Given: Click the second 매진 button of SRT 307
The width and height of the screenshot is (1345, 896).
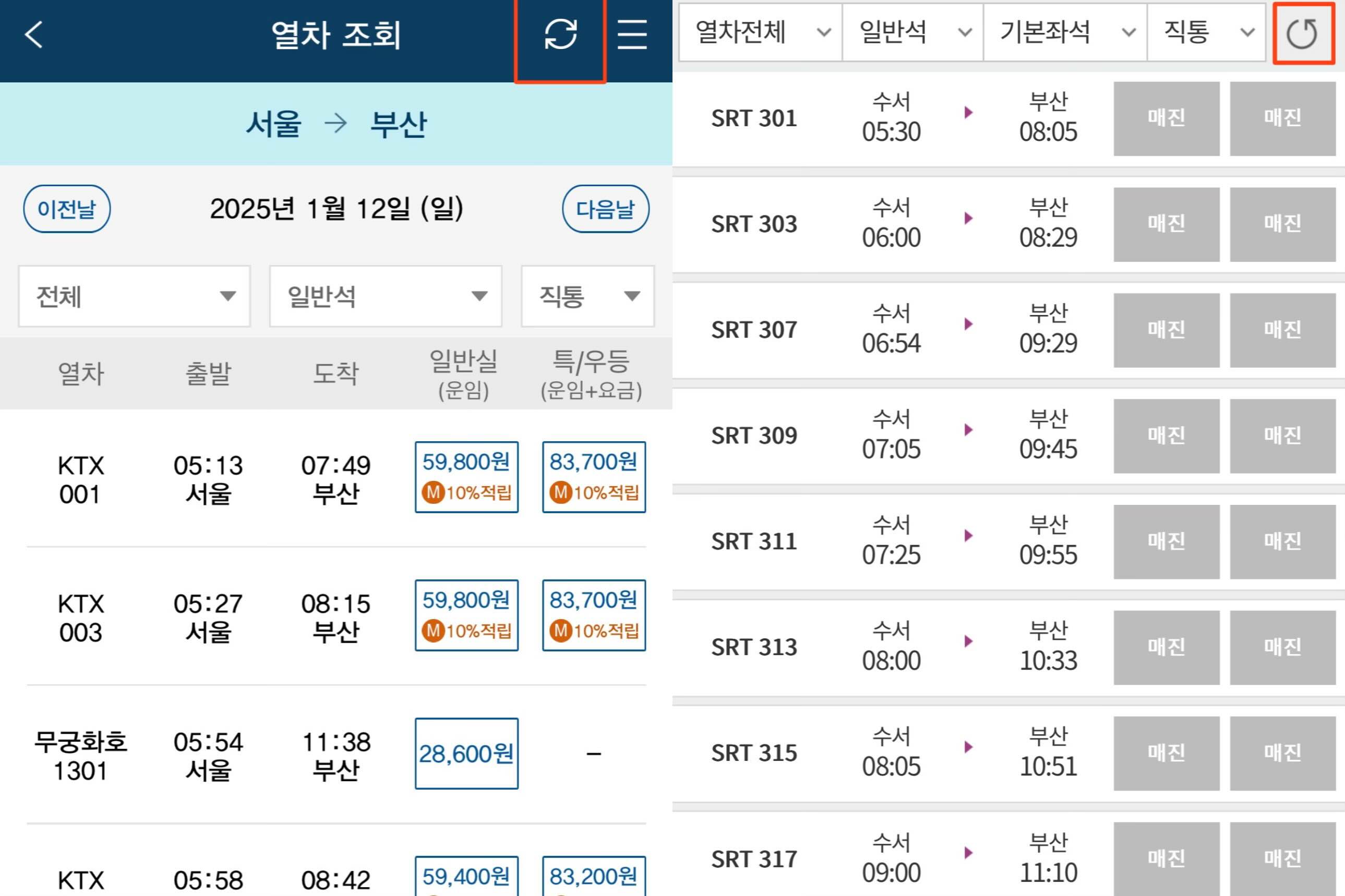Looking at the screenshot, I should [x=1283, y=330].
